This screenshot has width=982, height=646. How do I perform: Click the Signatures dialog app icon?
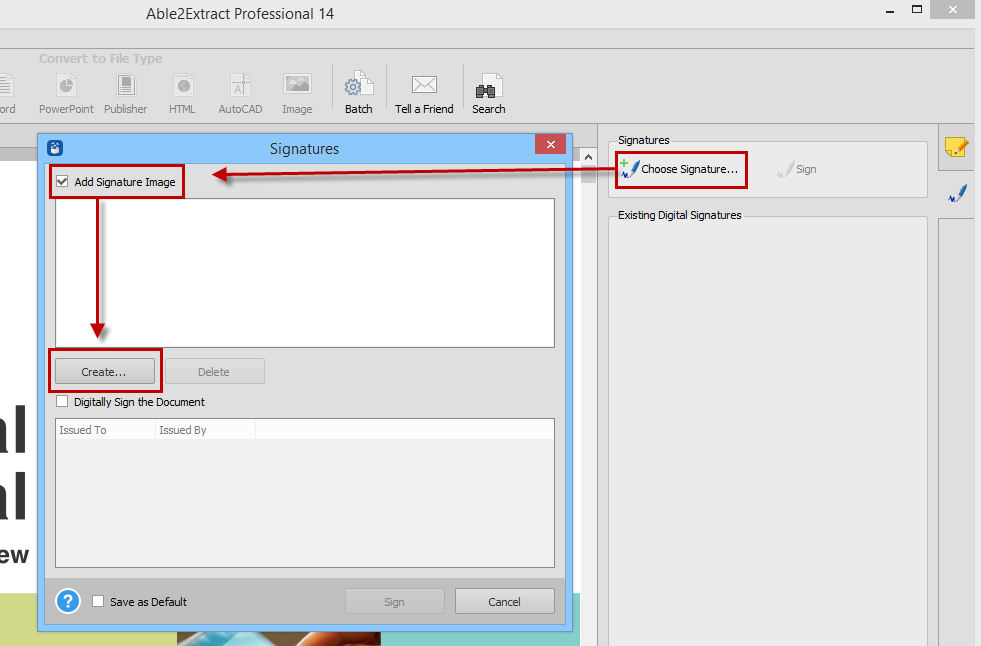click(55, 148)
